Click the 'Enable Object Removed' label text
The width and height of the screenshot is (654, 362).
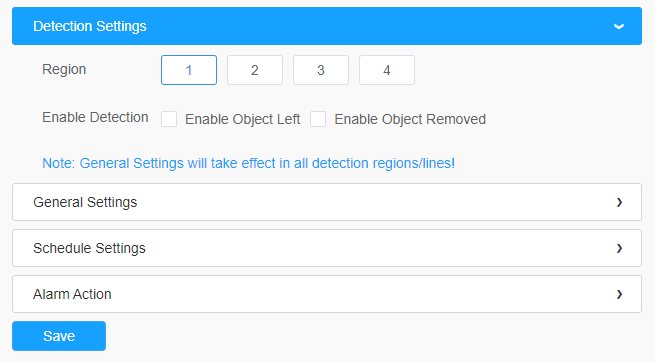pyautogui.click(x=410, y=119)
